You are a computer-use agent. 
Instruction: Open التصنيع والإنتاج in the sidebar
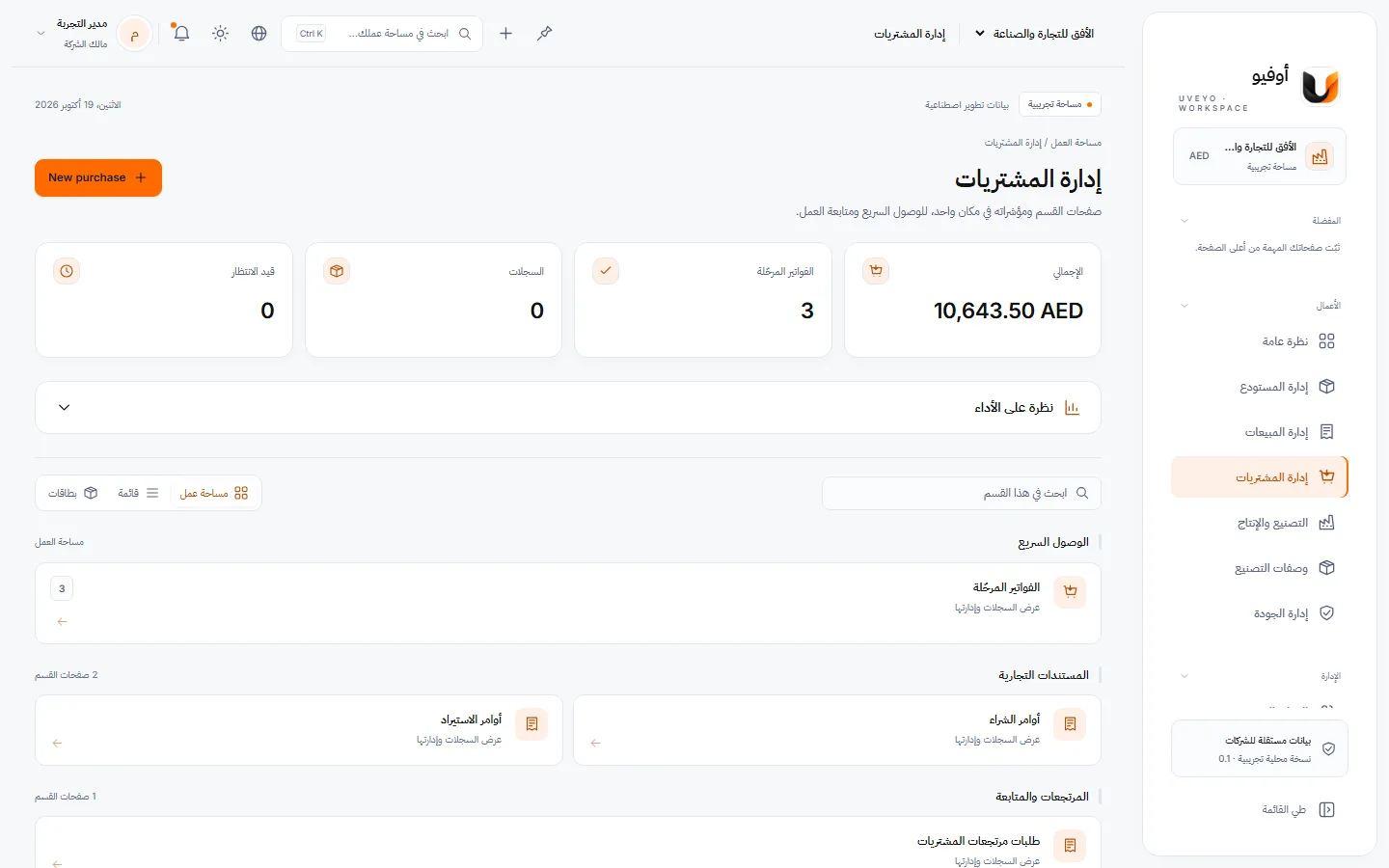point(1260,523)
